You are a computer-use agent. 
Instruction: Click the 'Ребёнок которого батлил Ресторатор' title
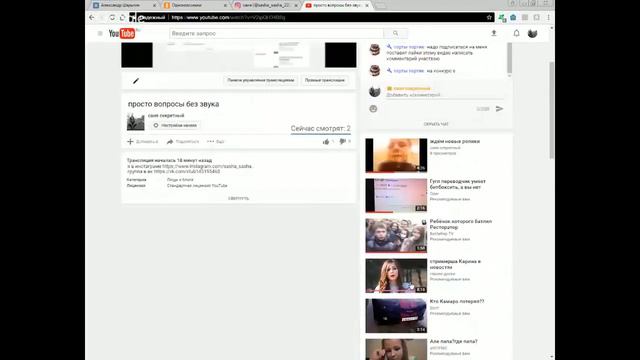460,224
